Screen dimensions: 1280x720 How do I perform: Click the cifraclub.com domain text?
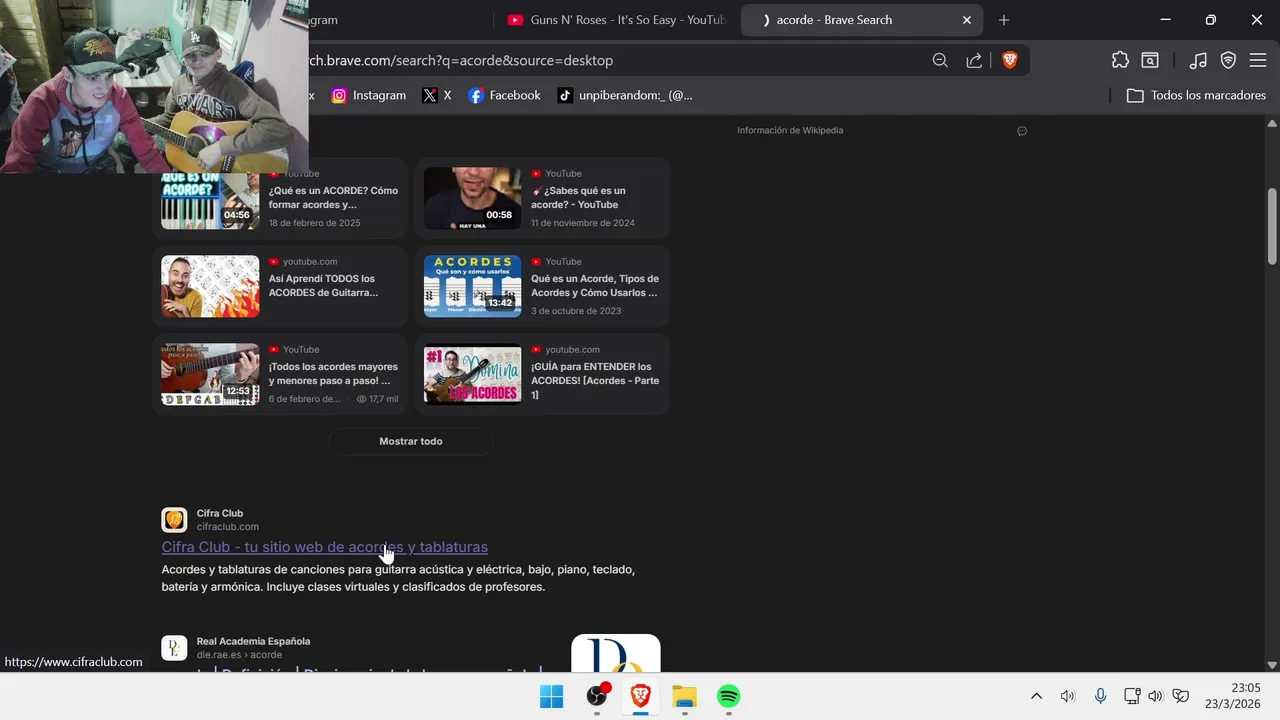tap(228, 527)
